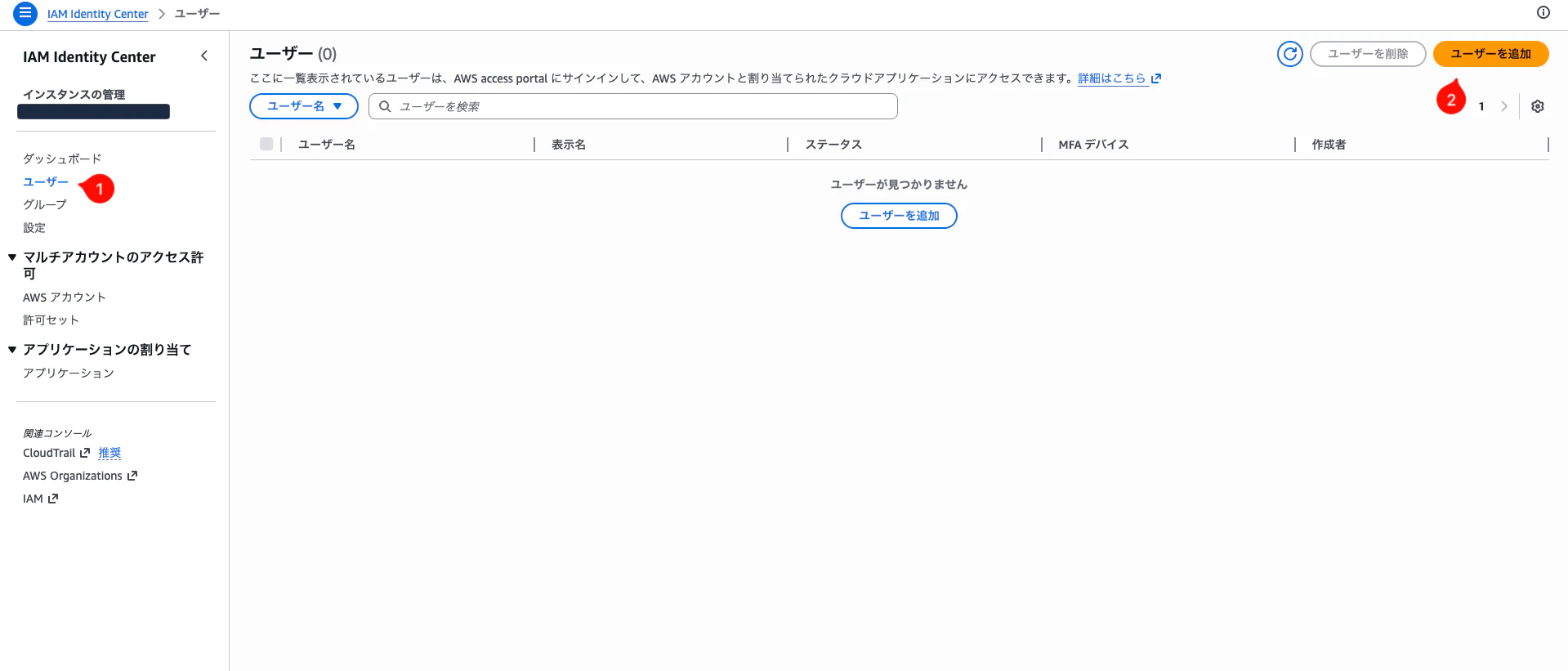
Task: Collapse マルチアカウントのアクセス許可 section
Action: 12,257
